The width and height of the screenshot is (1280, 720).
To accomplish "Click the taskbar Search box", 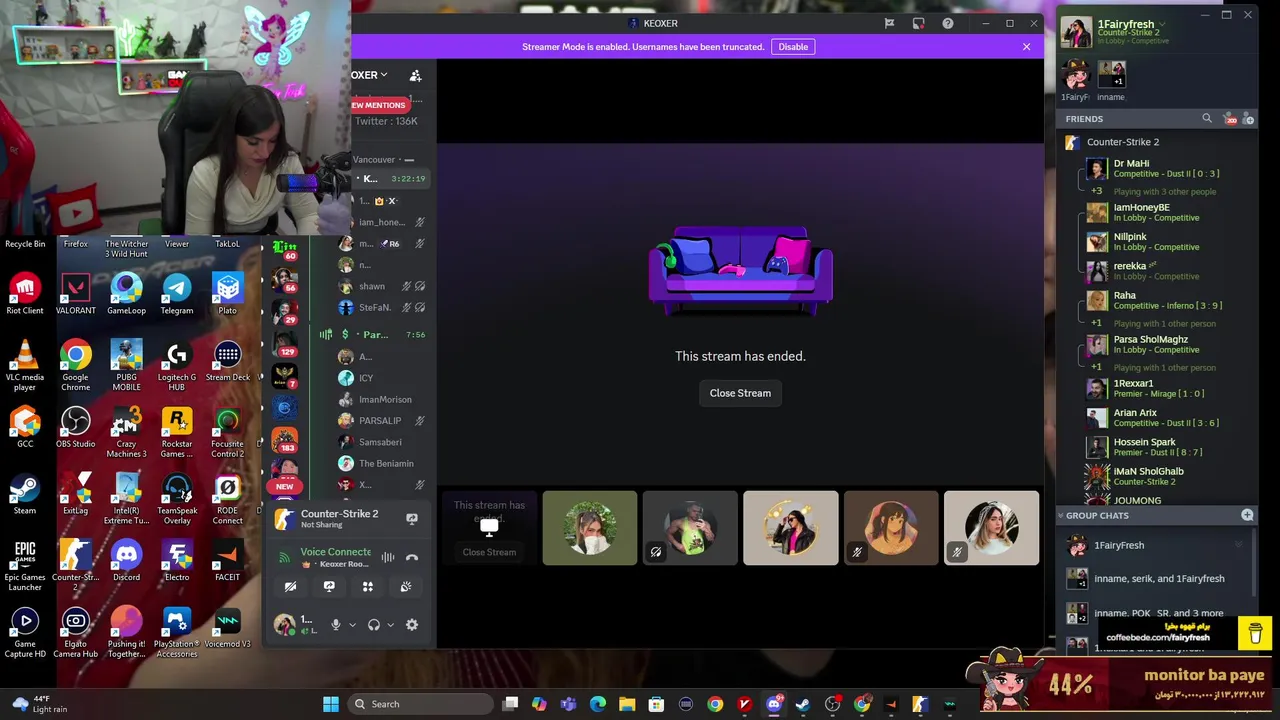I will (x=420, y=704).
